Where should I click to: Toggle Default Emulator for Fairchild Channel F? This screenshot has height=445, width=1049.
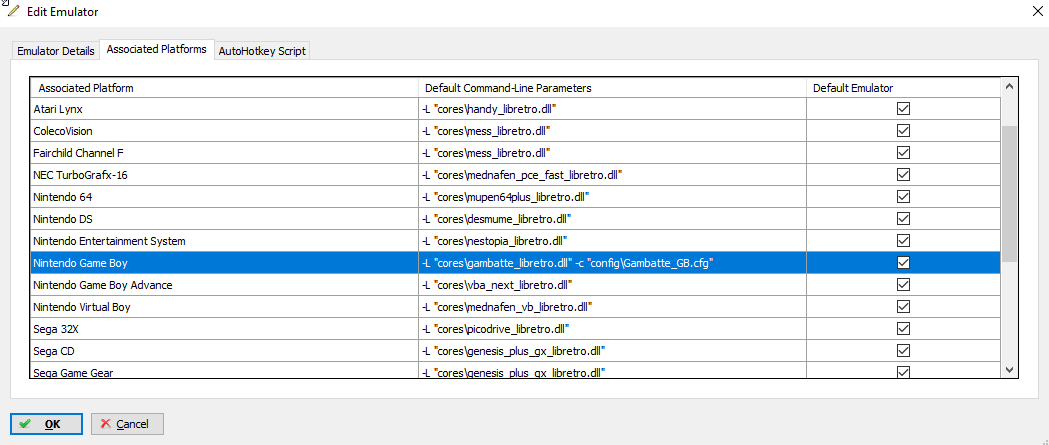[x=903, y=153]
